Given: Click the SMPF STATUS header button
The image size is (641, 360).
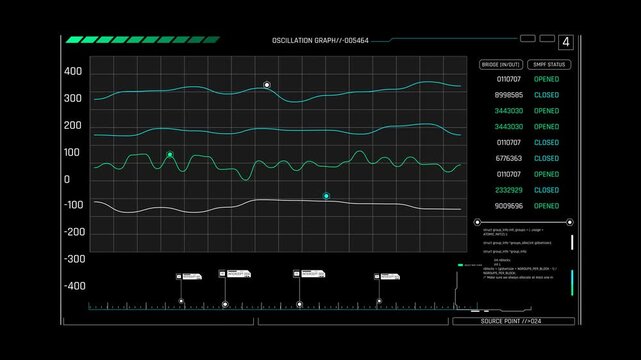Looking at the screenshot, I should [x=549, y=65].
